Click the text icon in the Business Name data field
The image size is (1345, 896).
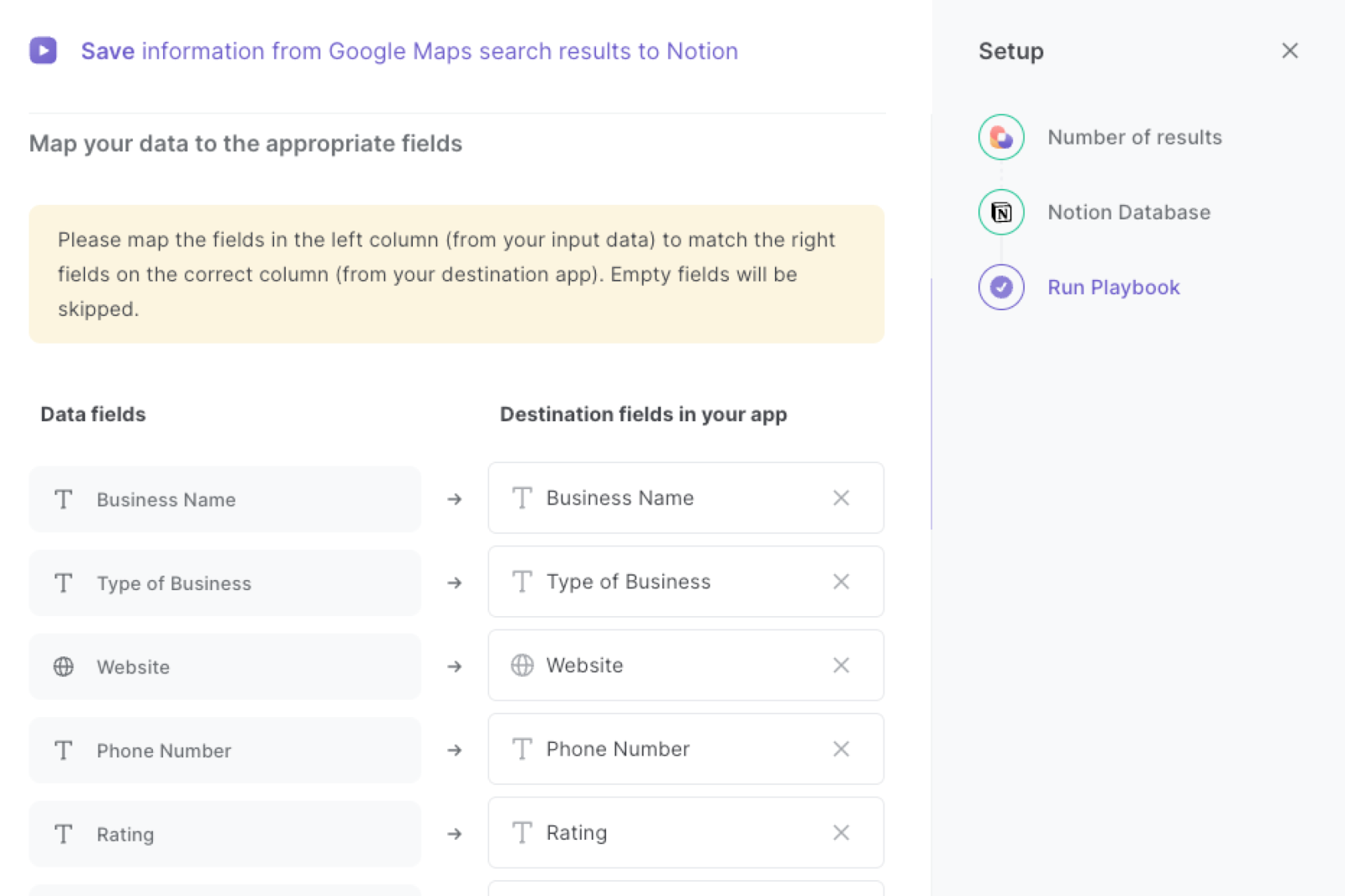63,499
